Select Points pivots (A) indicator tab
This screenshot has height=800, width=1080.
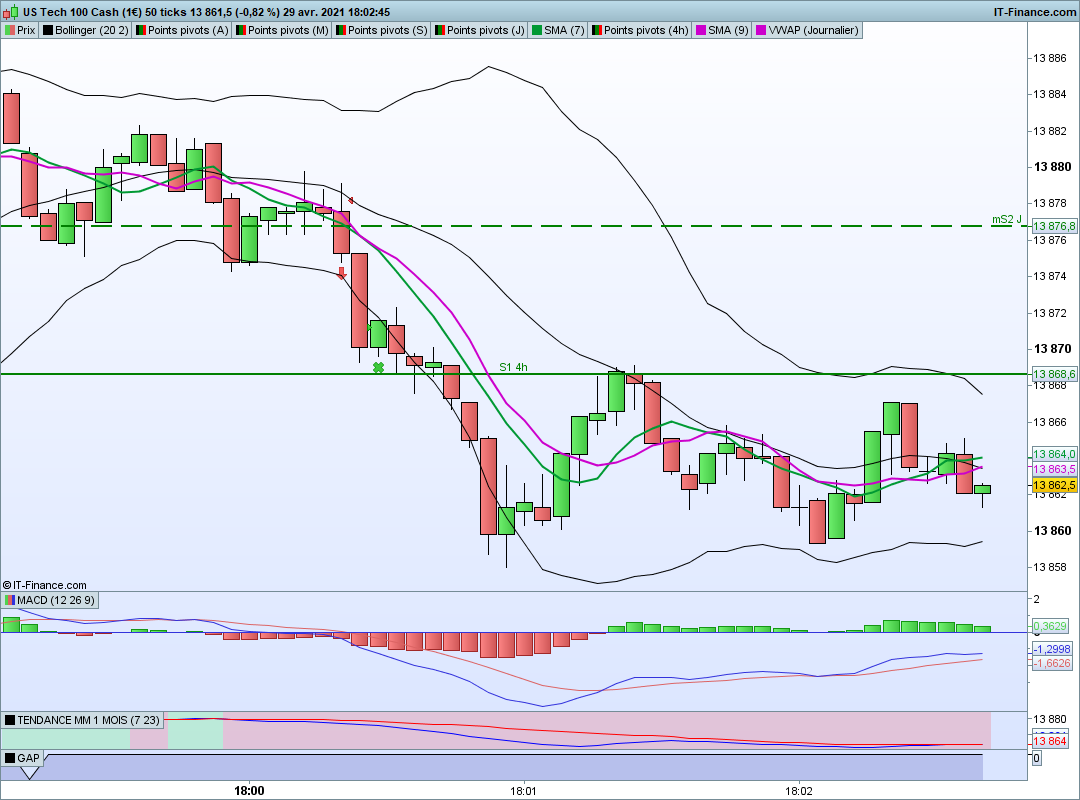click(x=182, y=30)
